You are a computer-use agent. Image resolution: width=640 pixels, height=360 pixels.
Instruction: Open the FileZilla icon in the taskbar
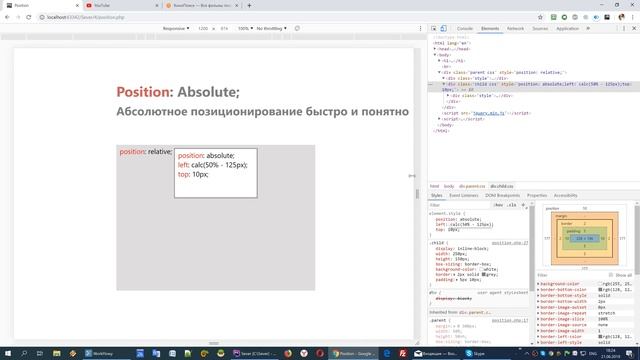click(402, 353)
